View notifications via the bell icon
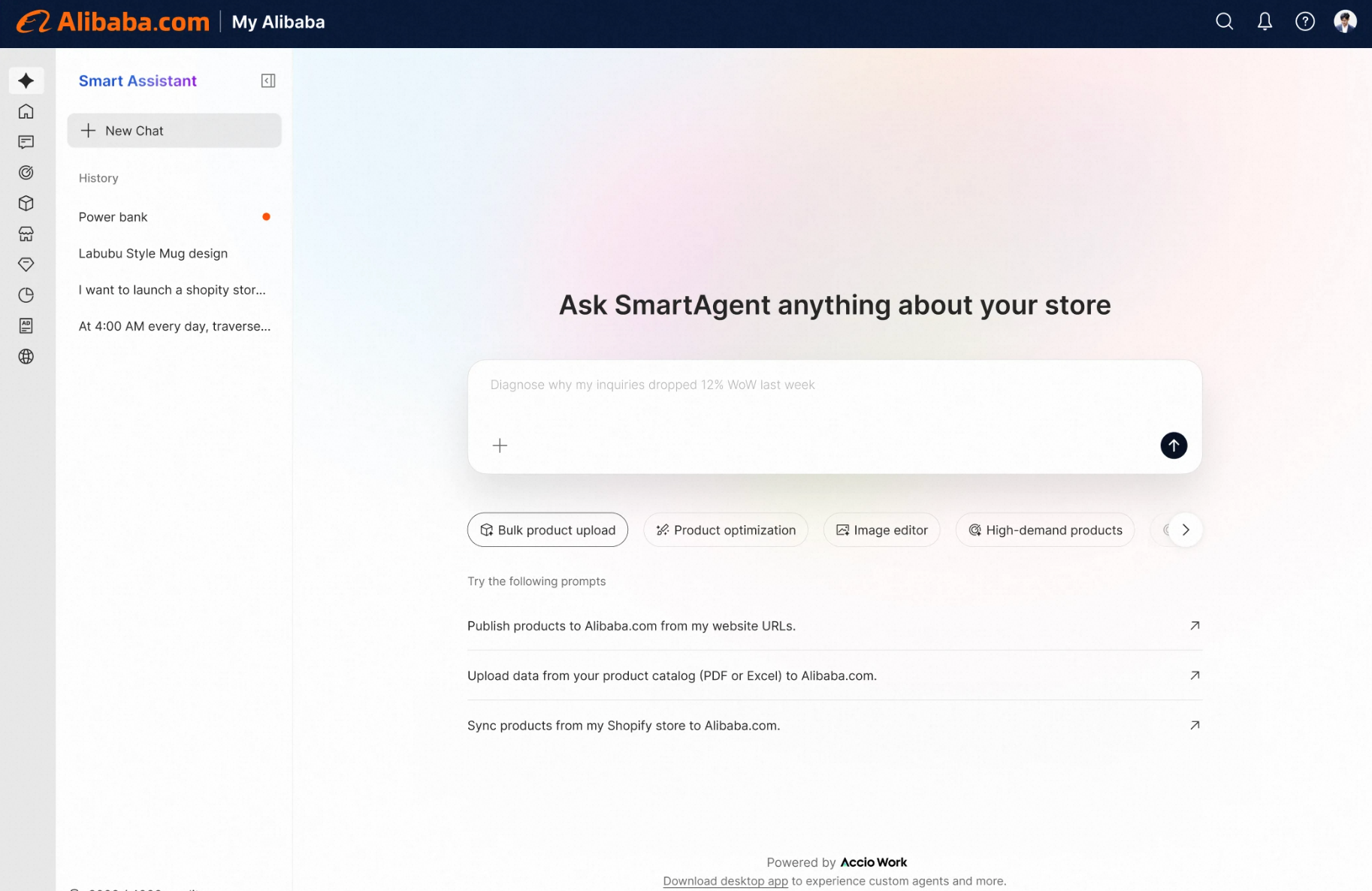The height and width of the screenshot is (891, 1372). point(1265,22)
